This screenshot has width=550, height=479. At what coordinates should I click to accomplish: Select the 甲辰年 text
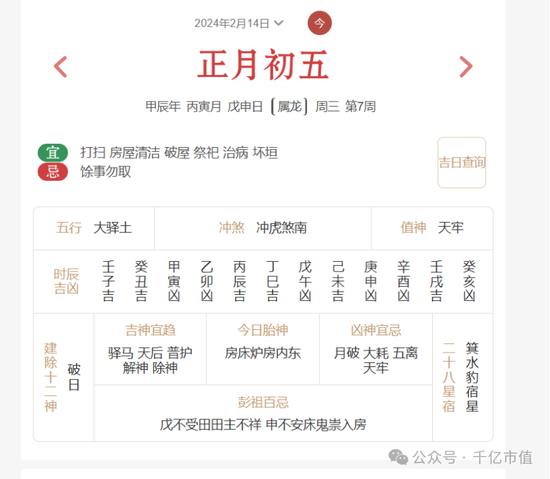click(163, 106)
